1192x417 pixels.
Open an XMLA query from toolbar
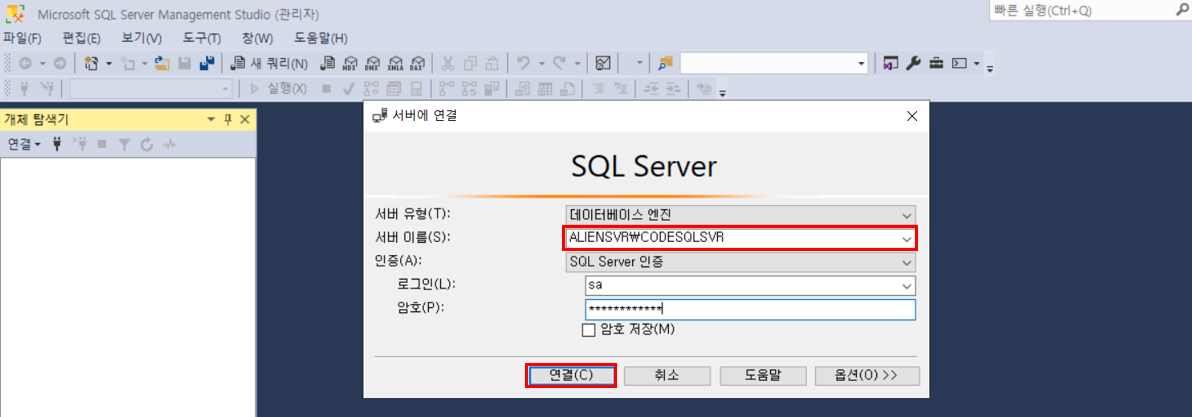click(x=396, y=64)
